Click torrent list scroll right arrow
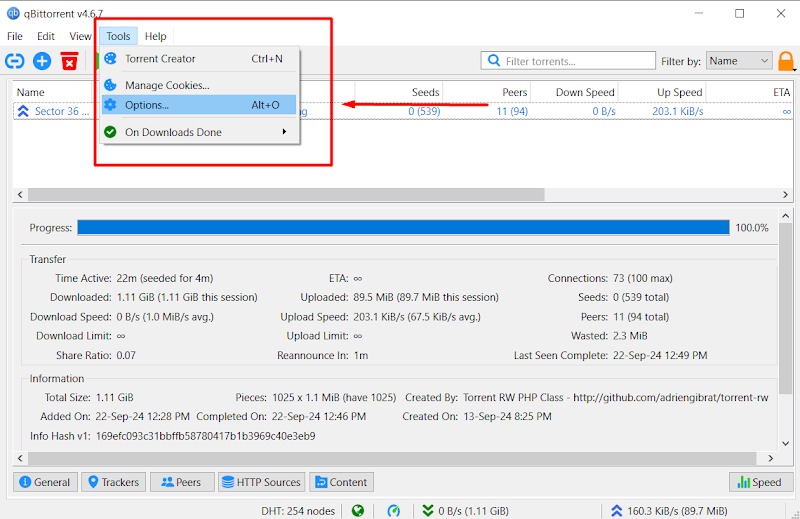This screenshot has height=519, width=800. [x=785, y=194]
